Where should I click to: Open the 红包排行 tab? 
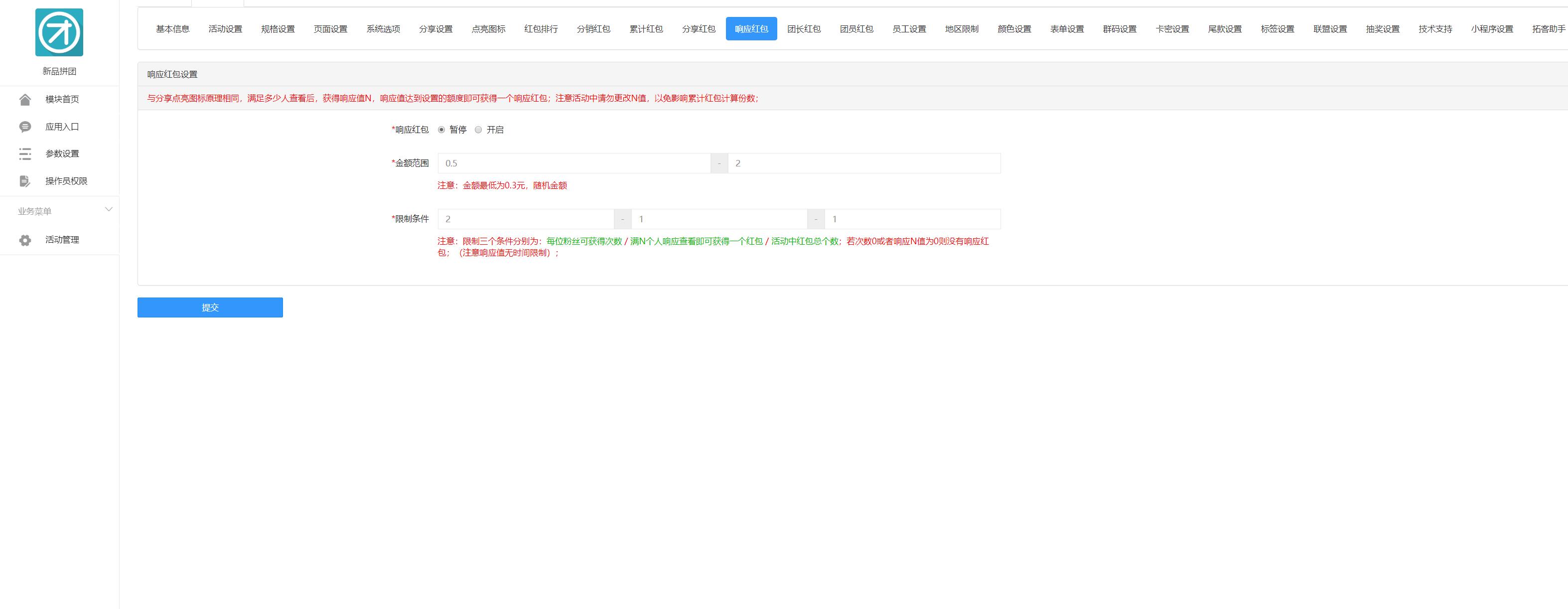[541, 28]
